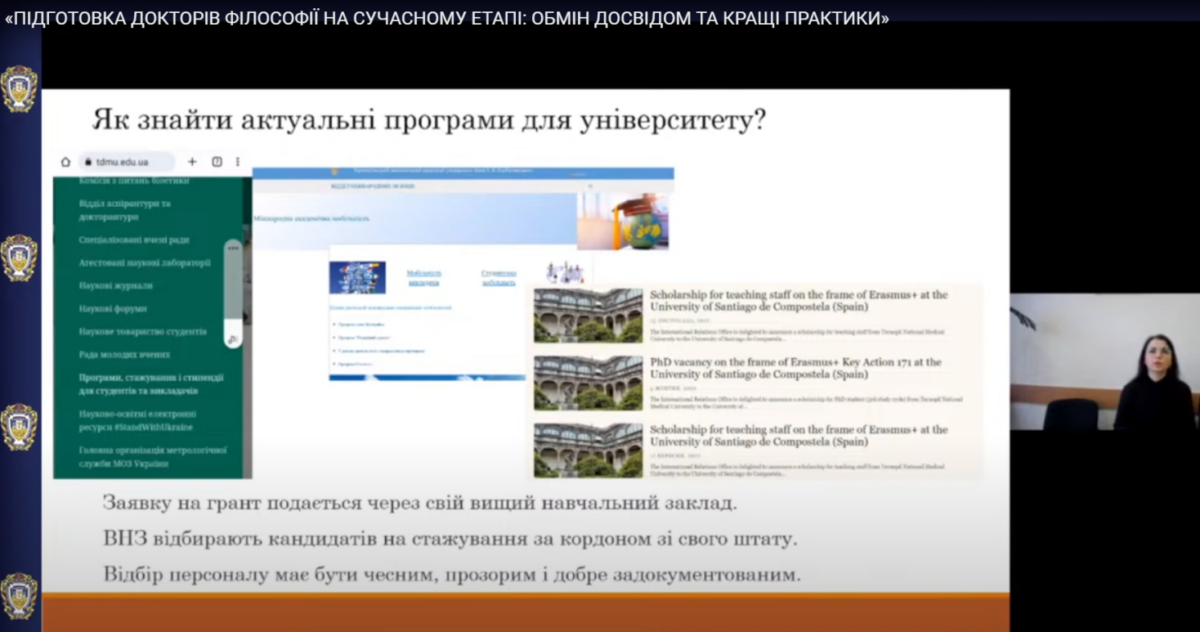Open the browser three-dot menu

(x=238, y=162)
